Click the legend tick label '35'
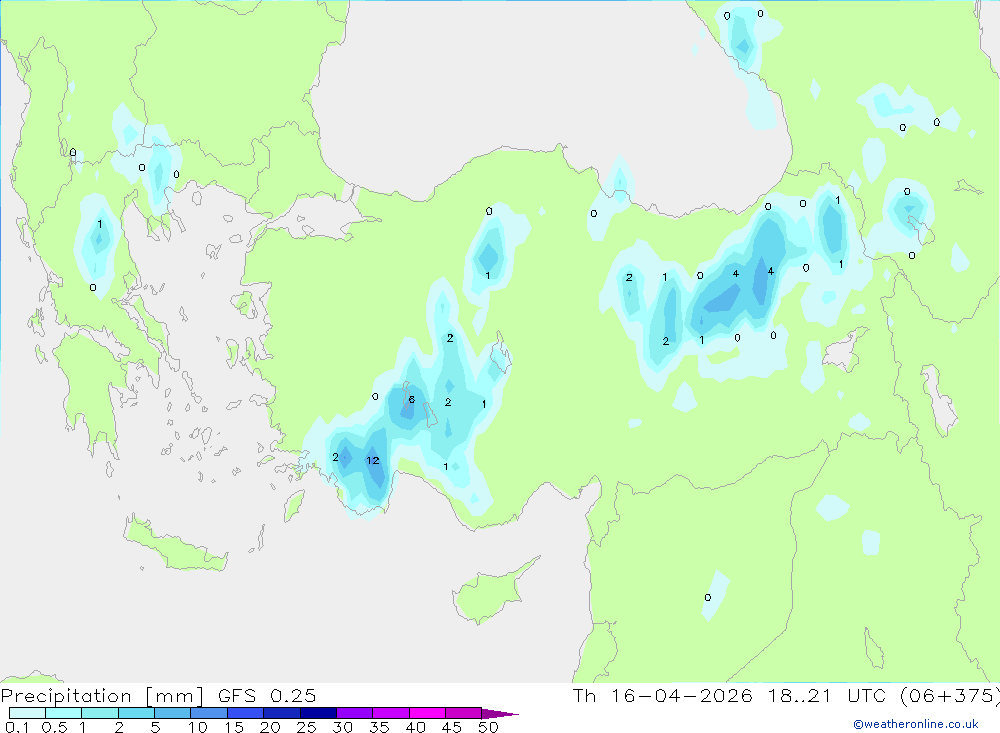Screen dimensions: 1000x733 coord(379,727)
